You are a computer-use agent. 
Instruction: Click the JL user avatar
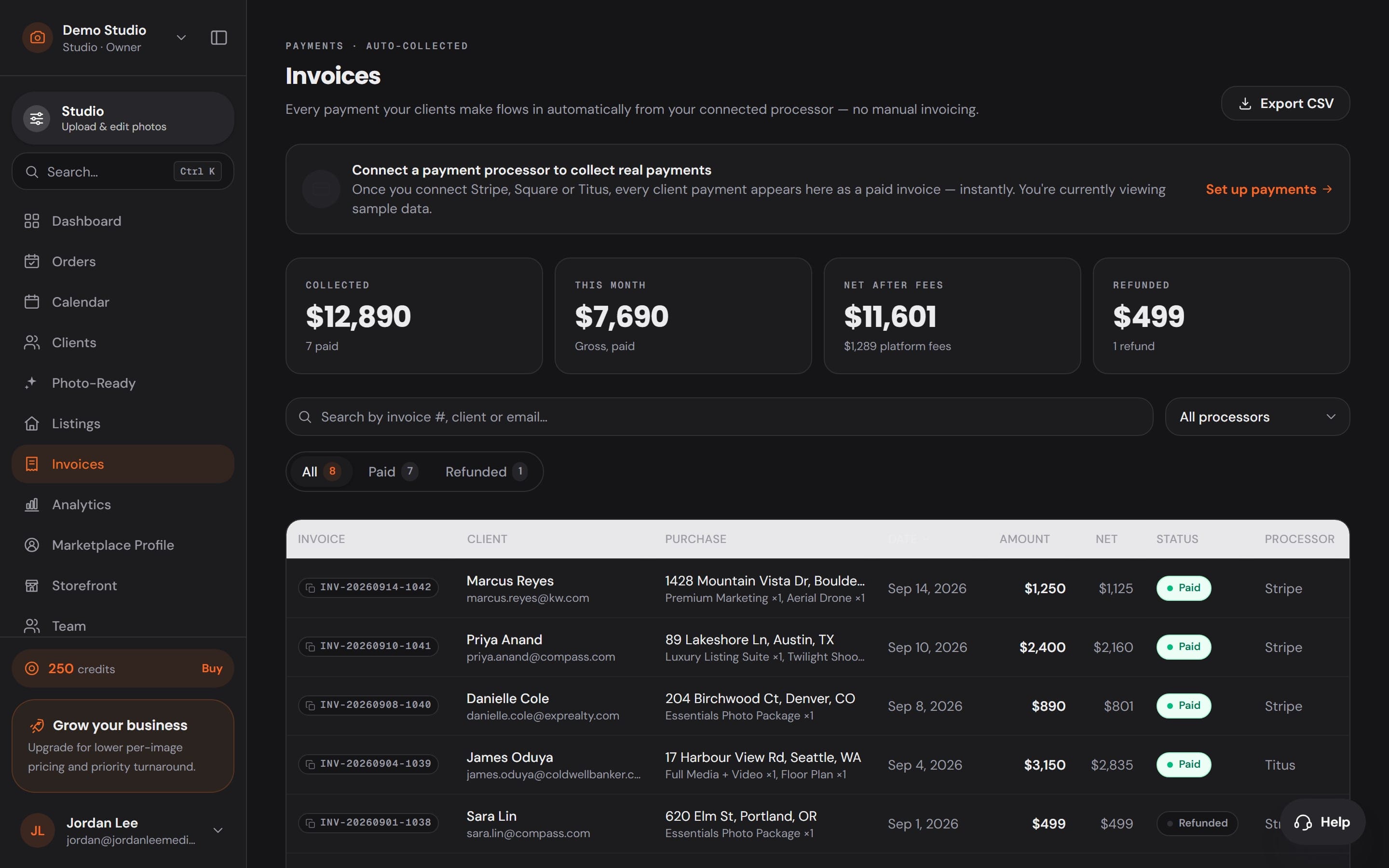point(37,831)
